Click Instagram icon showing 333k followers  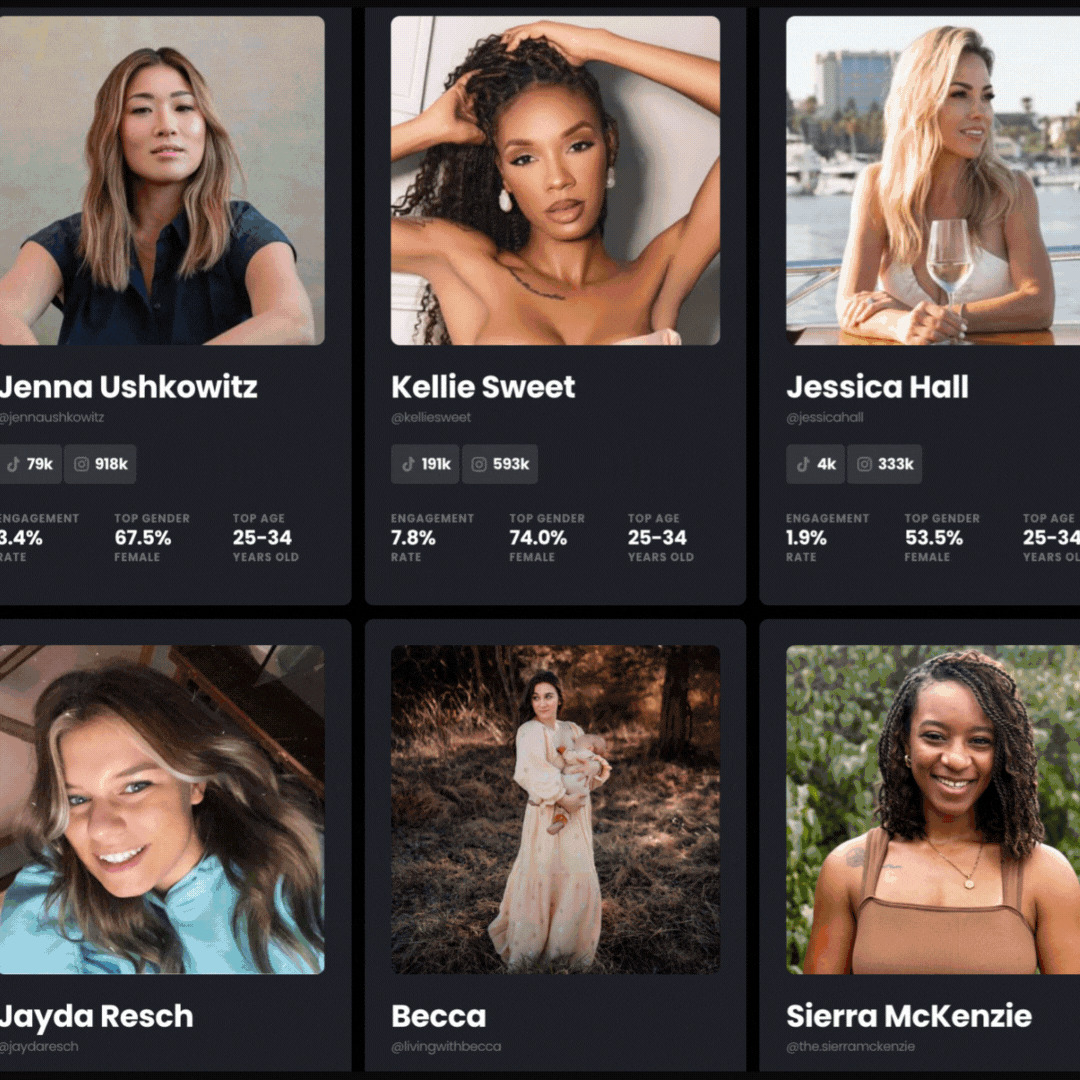(x=865, y=464)
